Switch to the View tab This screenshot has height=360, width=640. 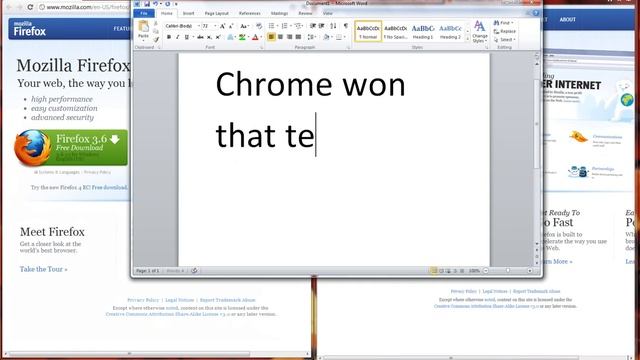click(x=328, y=13)
